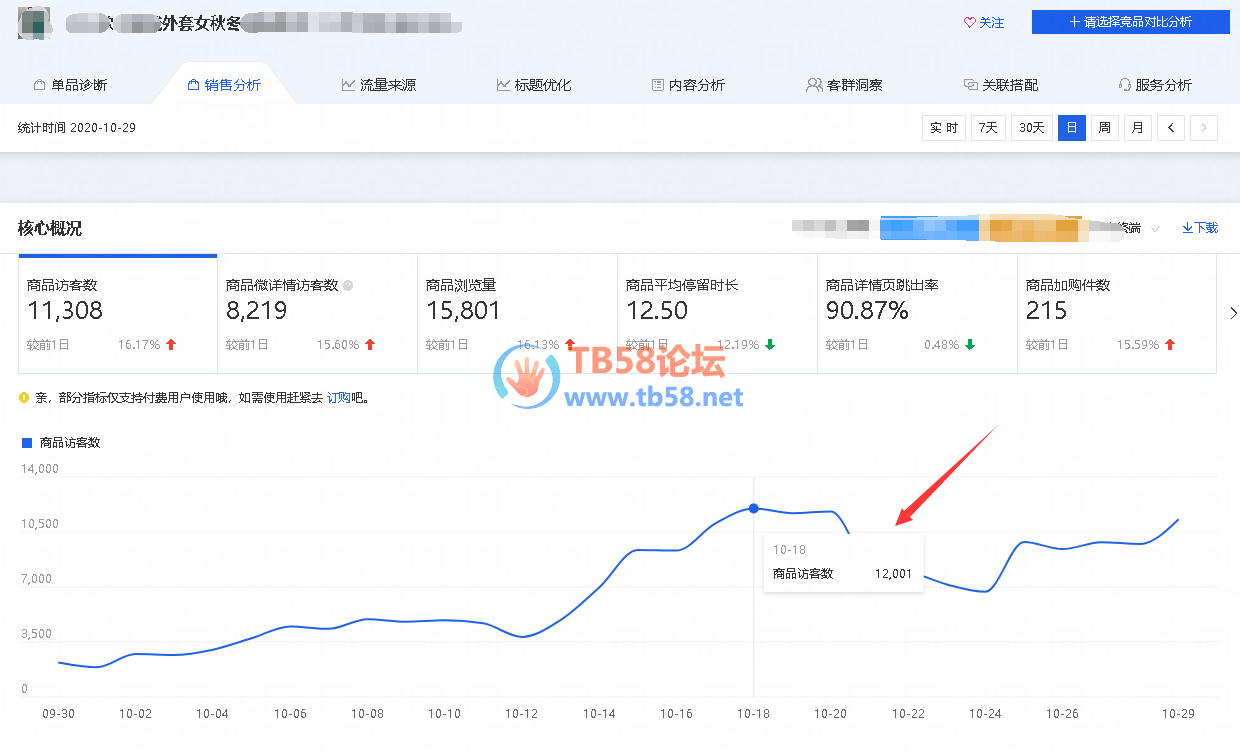Image resolution: width=1240 pixels, height=753 pixels.
Task: Click red up arrow in 商品访客数 card
Action: pos(171,345)
